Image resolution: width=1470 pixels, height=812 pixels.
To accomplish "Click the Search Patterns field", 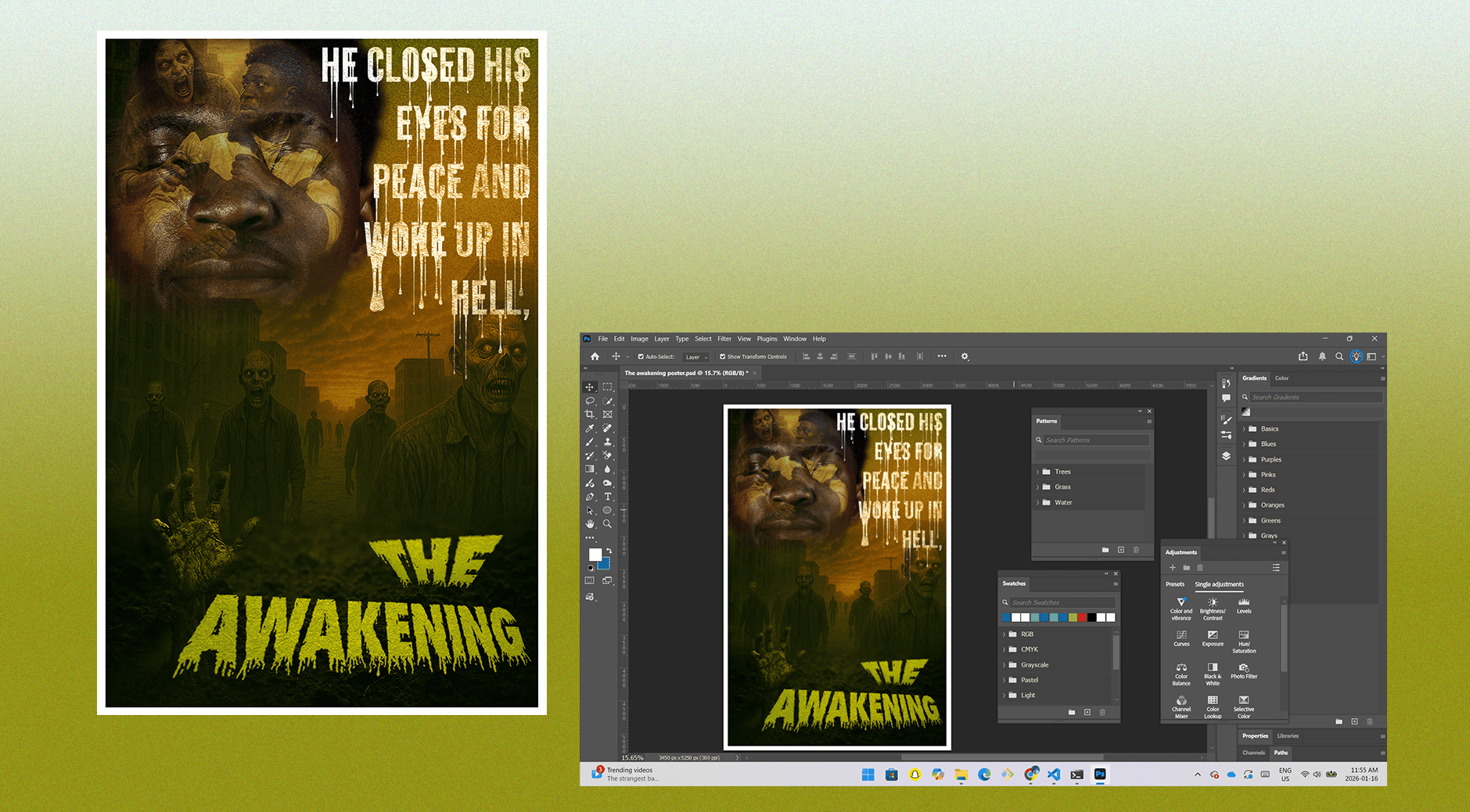I will pos(1097,440).
